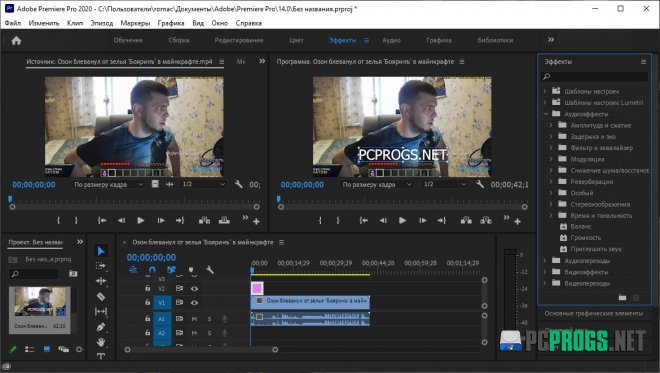This screenshot has width=660, height=373.
Task: Toggle V2 track output eye
Action: coord(194,289)
